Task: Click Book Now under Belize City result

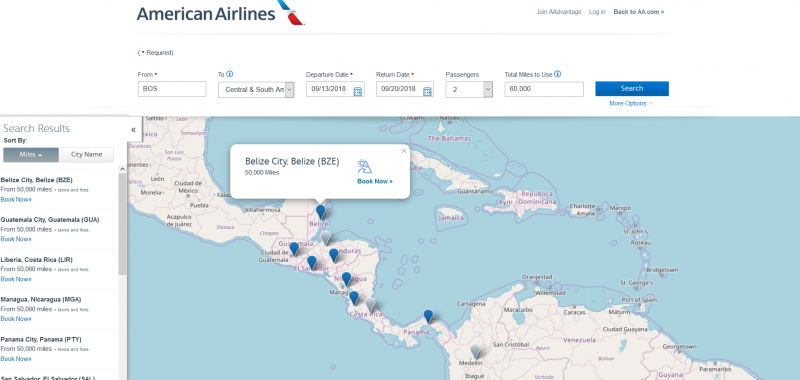Action: coord(16,199)
